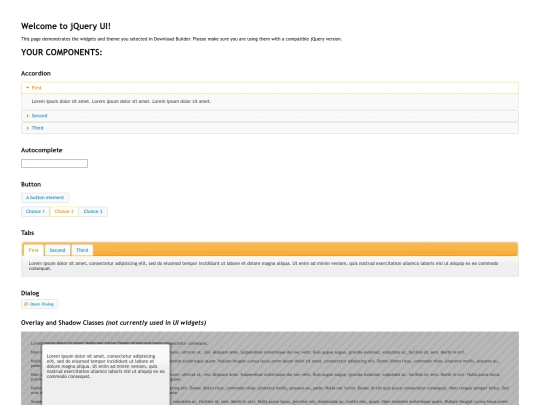Screen dimensions: 540x405
Task: Click the Download Builder intro sentence
Action: [181, 39]
